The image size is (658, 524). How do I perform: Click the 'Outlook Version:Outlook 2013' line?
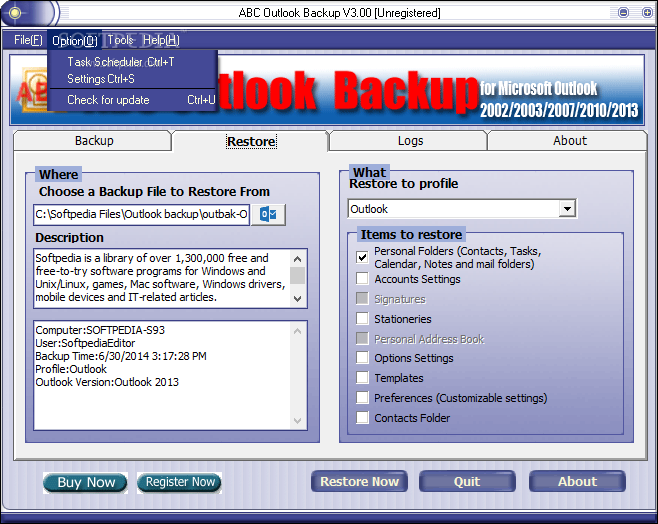point(107,382)
